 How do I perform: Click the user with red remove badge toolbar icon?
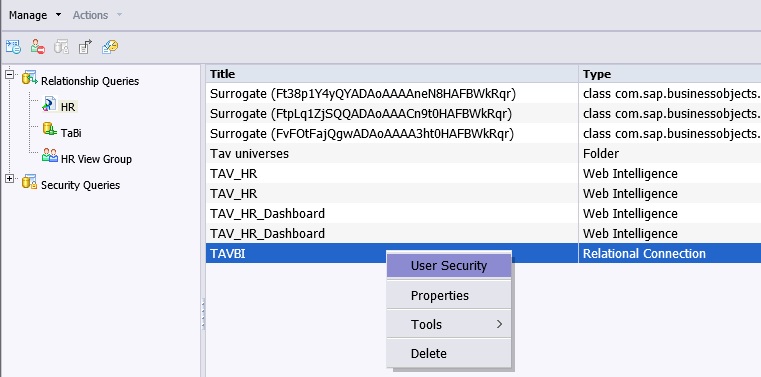click(37, 47)
